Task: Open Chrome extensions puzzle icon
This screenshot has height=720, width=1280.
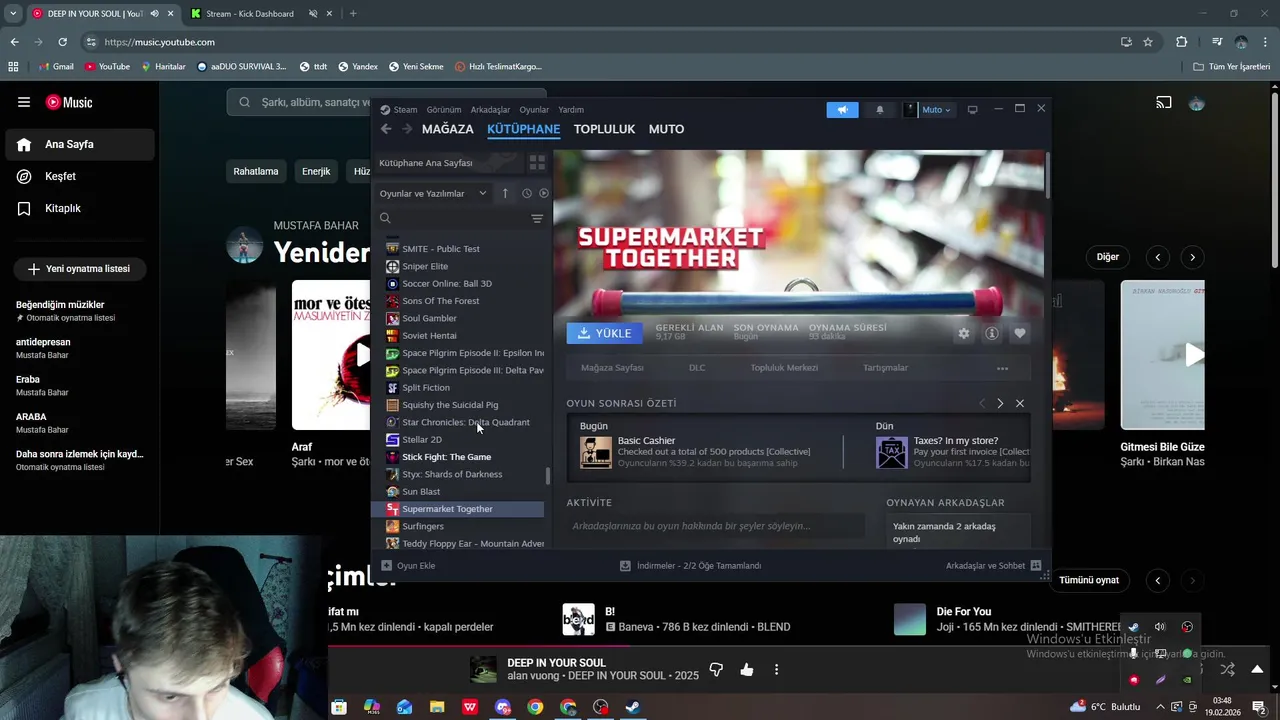Action: tap(1182, 42)
